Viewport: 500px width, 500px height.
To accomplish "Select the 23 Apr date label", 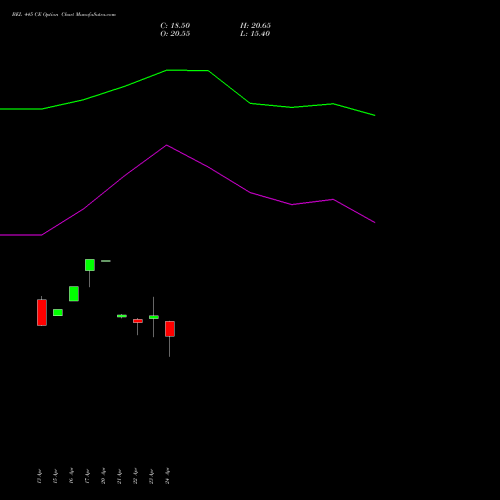I will click(151, 476).
